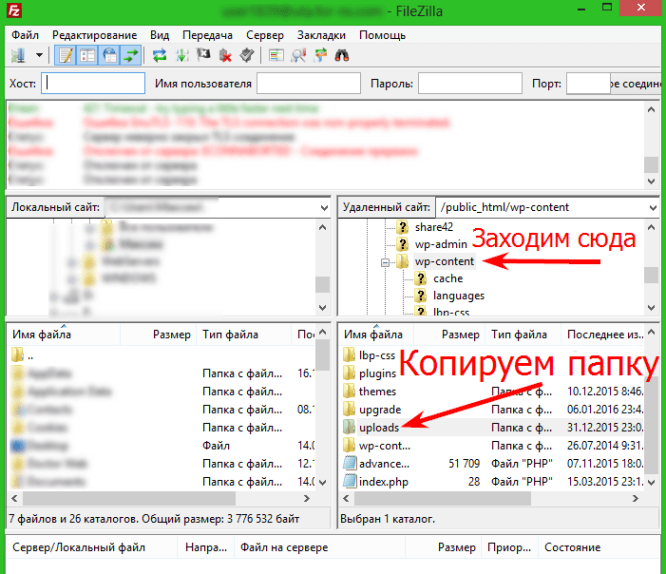This screenshot has width=666, height=574.
Task: Select themes folder in remote file list
Action: point(377,391)
